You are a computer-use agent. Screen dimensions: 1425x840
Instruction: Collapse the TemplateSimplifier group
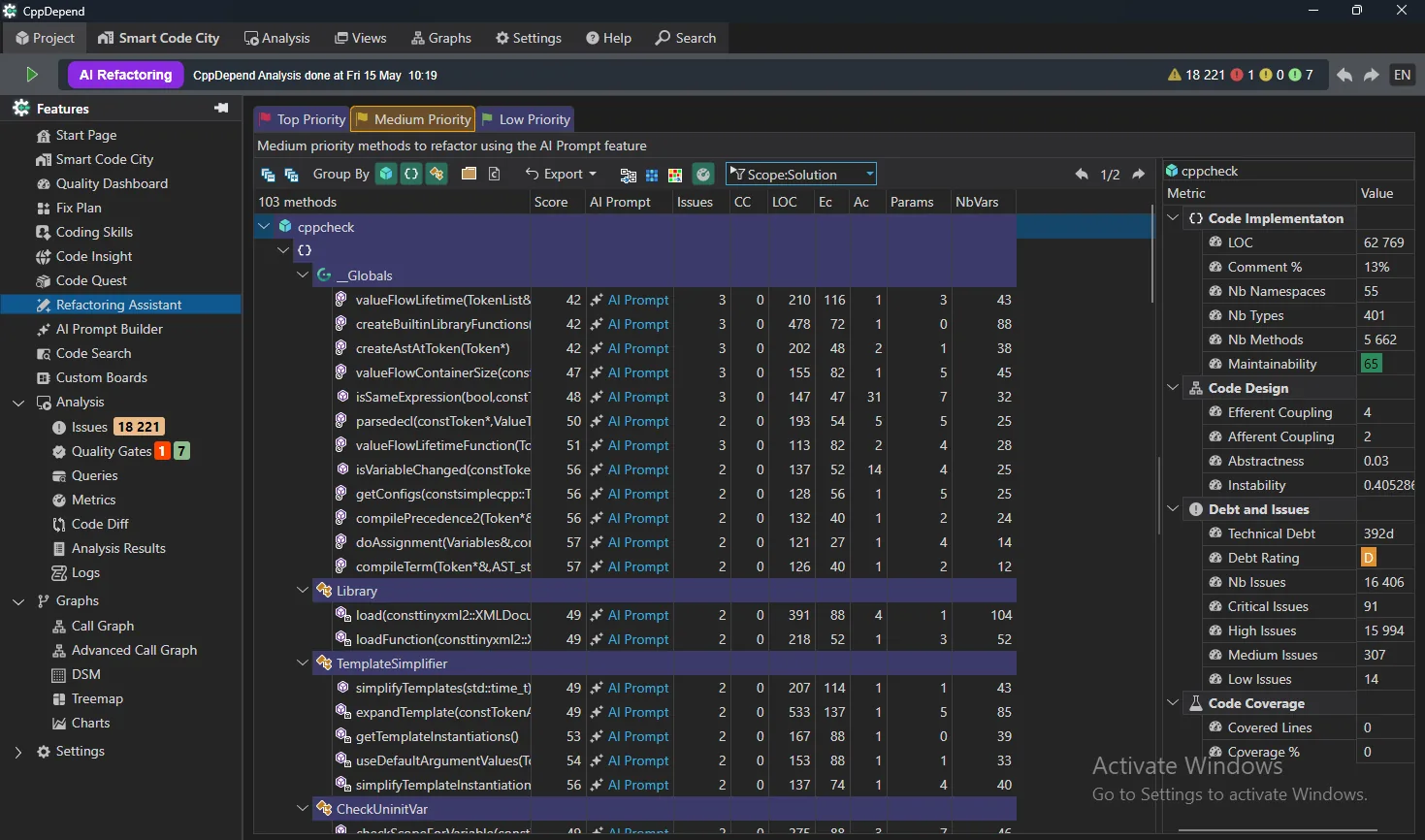303,662
